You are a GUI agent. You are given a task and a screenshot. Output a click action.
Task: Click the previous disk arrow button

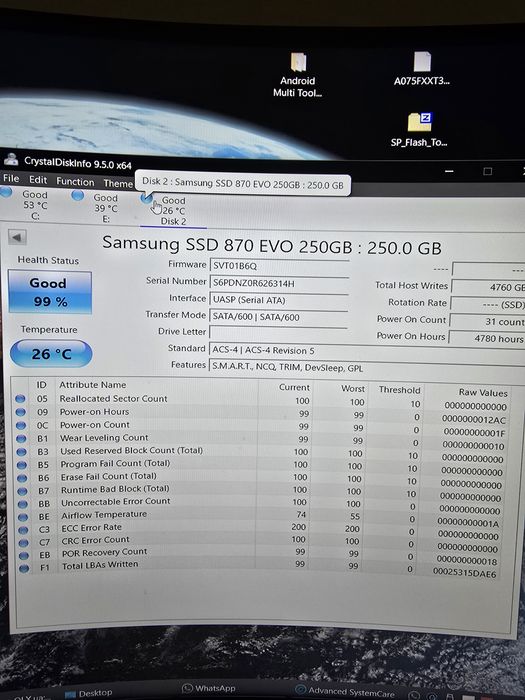(x=17, y=237)
